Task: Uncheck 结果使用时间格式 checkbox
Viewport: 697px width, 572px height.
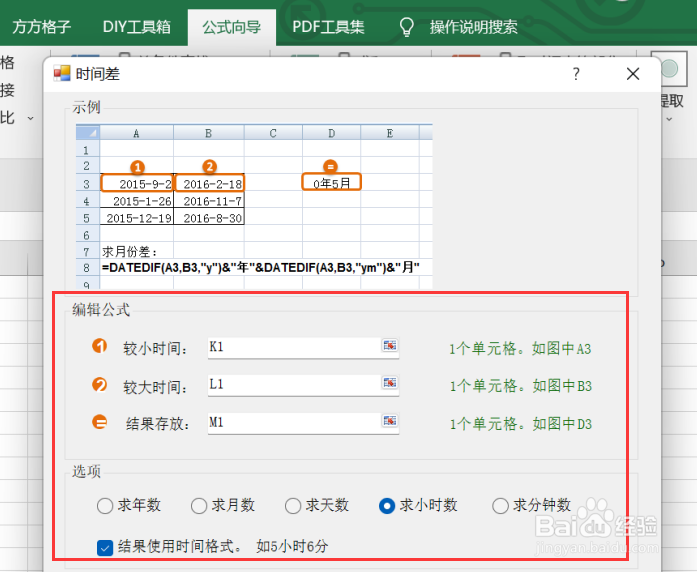Action: pos(104,548)
